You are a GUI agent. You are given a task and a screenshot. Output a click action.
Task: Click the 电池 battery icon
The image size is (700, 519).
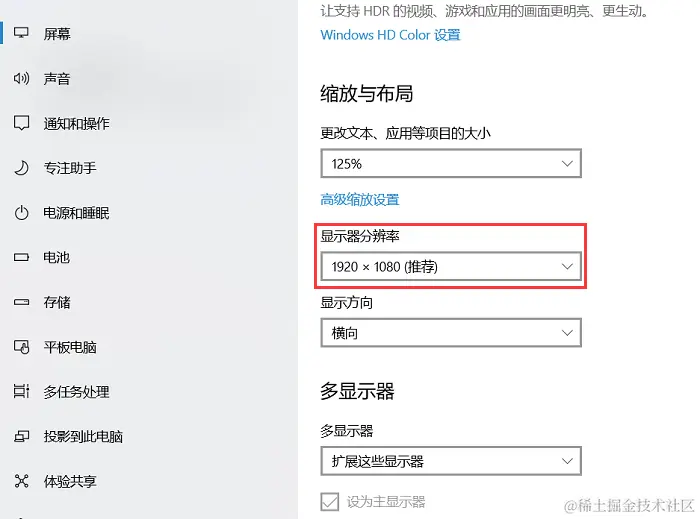21,257
